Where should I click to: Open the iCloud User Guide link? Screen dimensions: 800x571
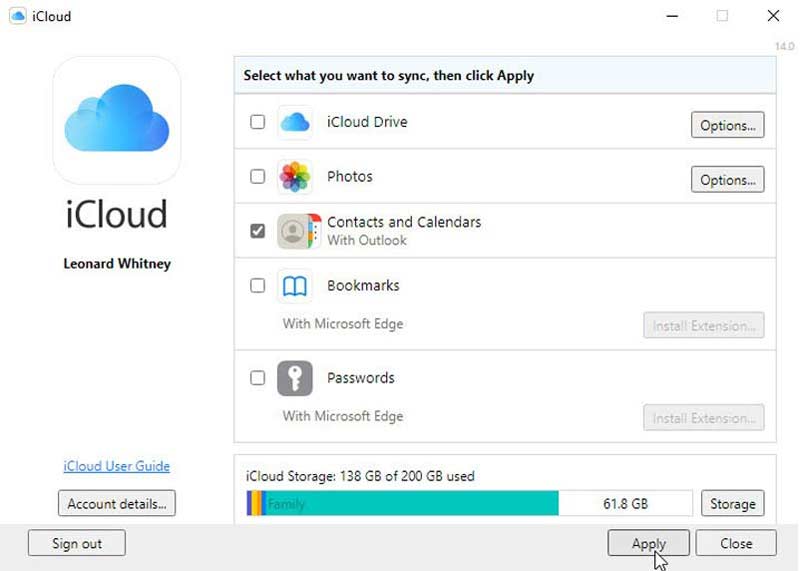(x=117, y=466)
